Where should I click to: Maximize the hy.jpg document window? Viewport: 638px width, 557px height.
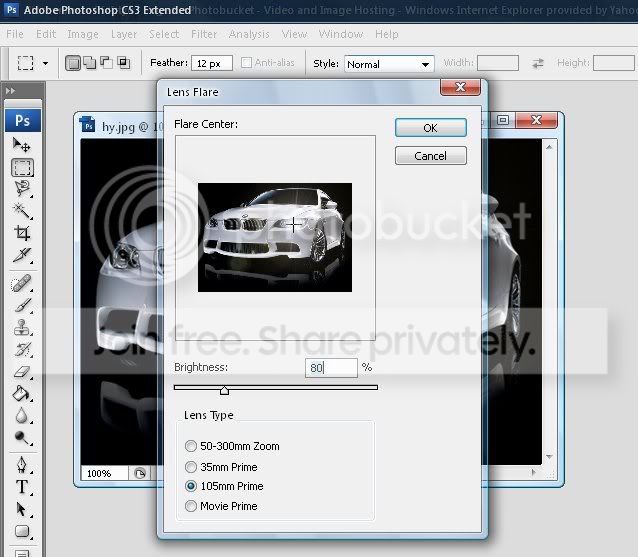(503, 120)
